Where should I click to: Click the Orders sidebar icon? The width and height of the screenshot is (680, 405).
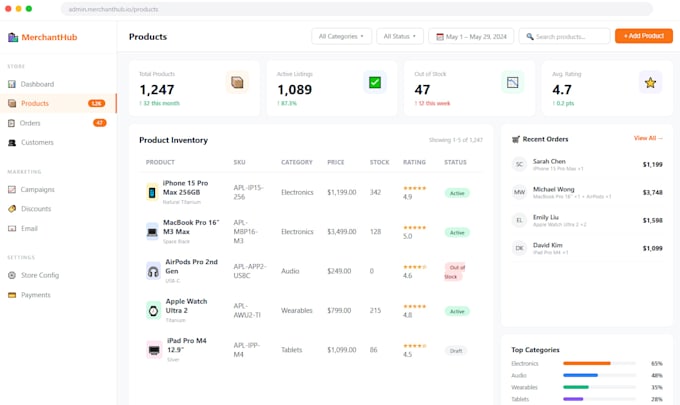pyautogui.click(x=12, y=123)
